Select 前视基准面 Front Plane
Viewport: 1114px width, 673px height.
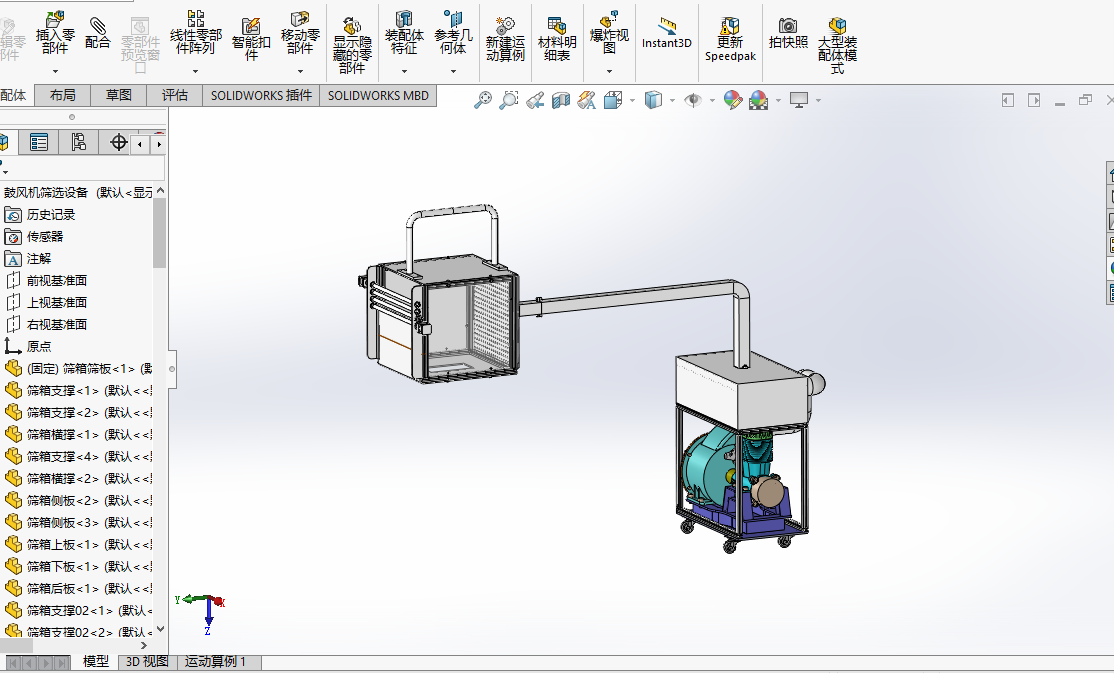point(57,281)
